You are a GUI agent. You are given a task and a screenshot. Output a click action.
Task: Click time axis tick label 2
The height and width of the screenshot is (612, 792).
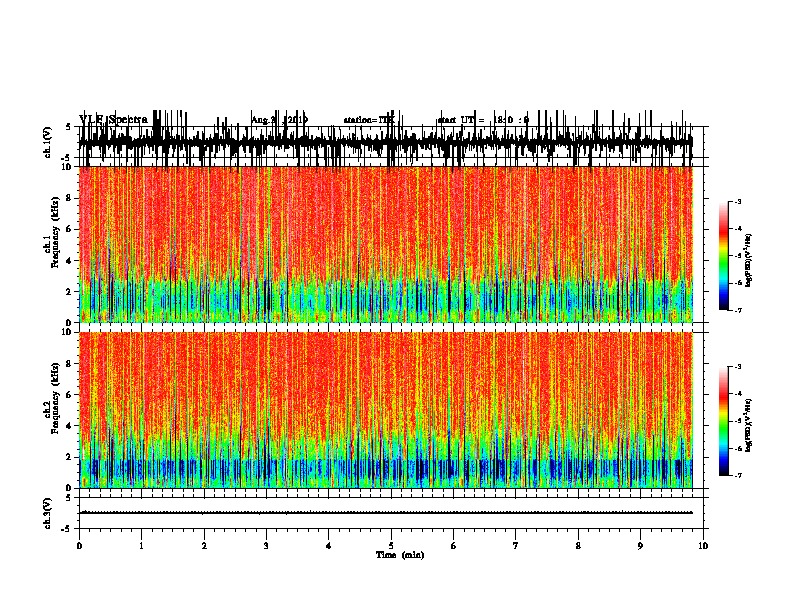pyautogui.click(x=204, y=546)
